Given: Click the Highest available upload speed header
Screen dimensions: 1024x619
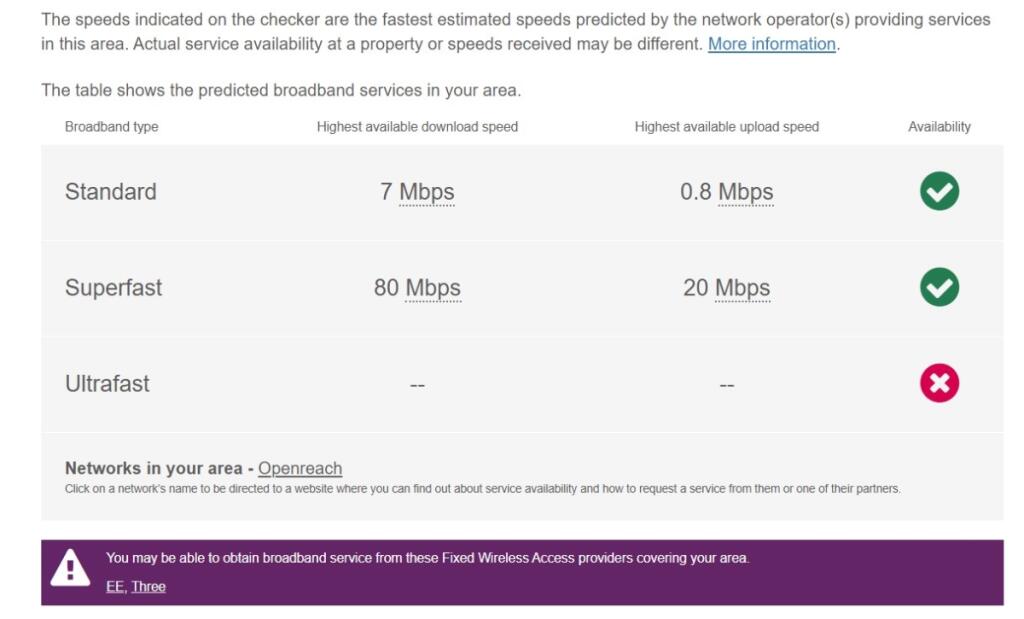Looking at the screenshot, I should [x=726, y=127].
